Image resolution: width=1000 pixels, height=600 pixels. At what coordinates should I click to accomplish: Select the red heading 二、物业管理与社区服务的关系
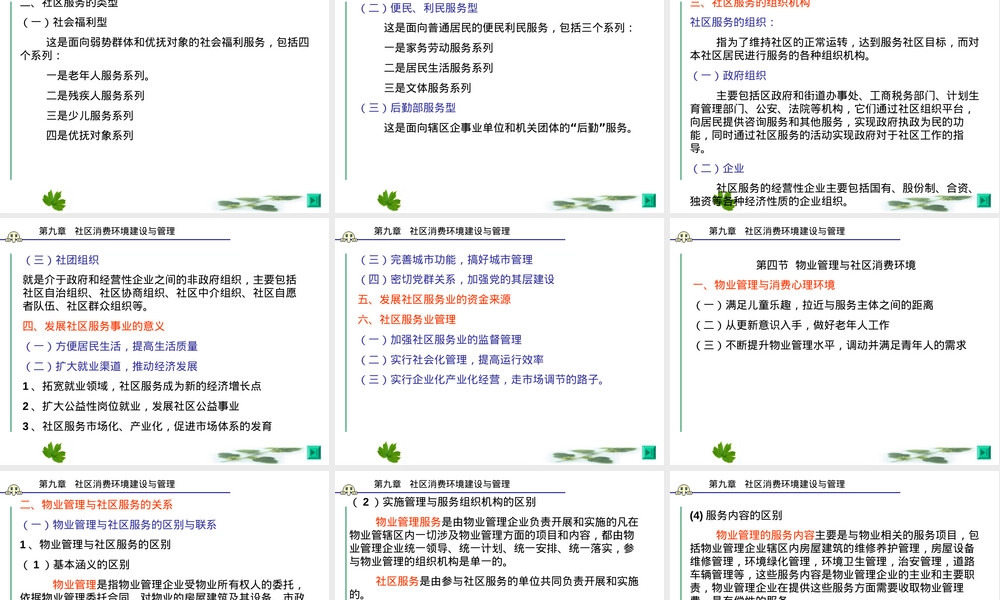pyautogui.click(x=96, y=505)
